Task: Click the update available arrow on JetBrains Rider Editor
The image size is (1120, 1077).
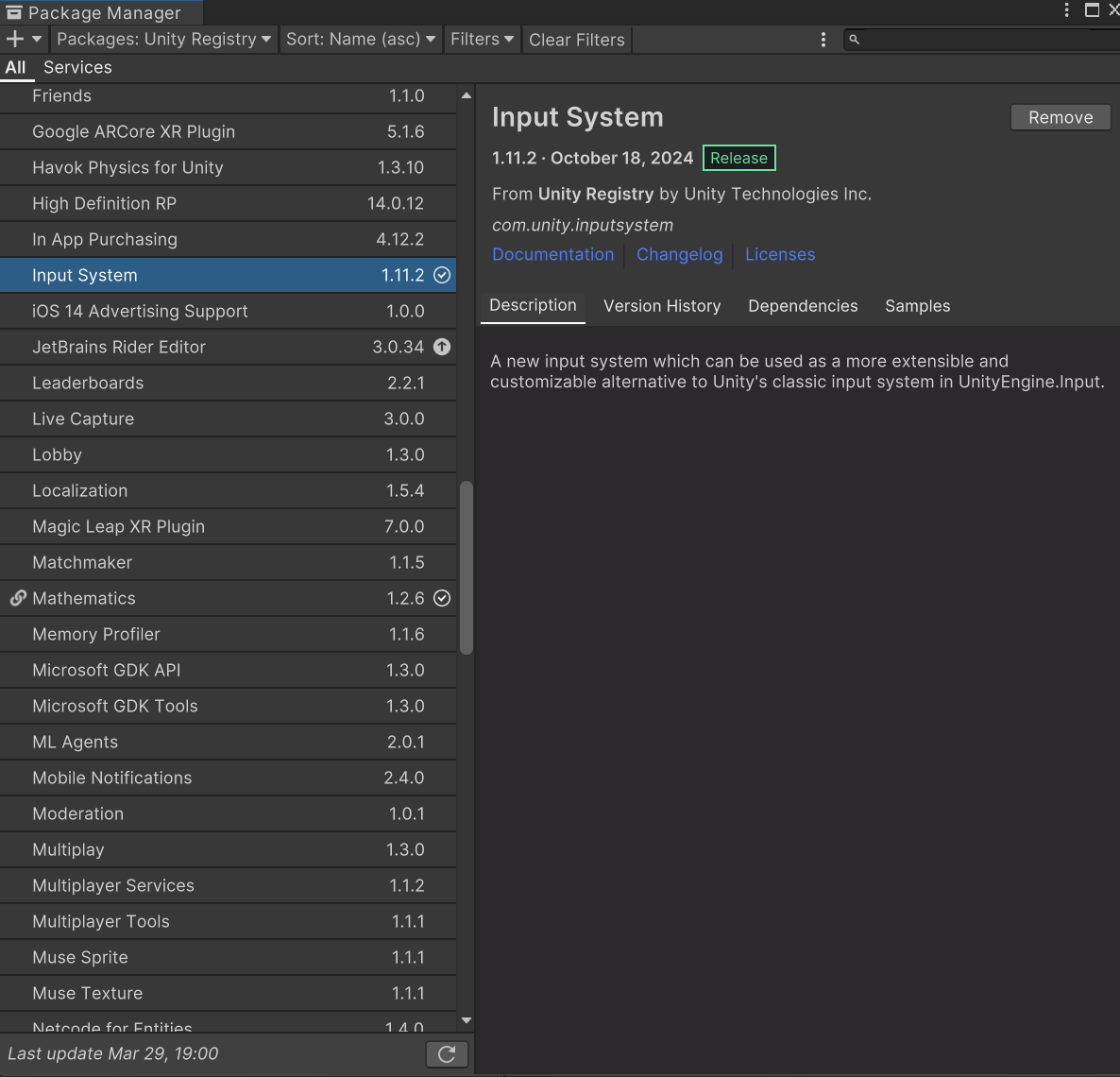Action: [442, 347]
